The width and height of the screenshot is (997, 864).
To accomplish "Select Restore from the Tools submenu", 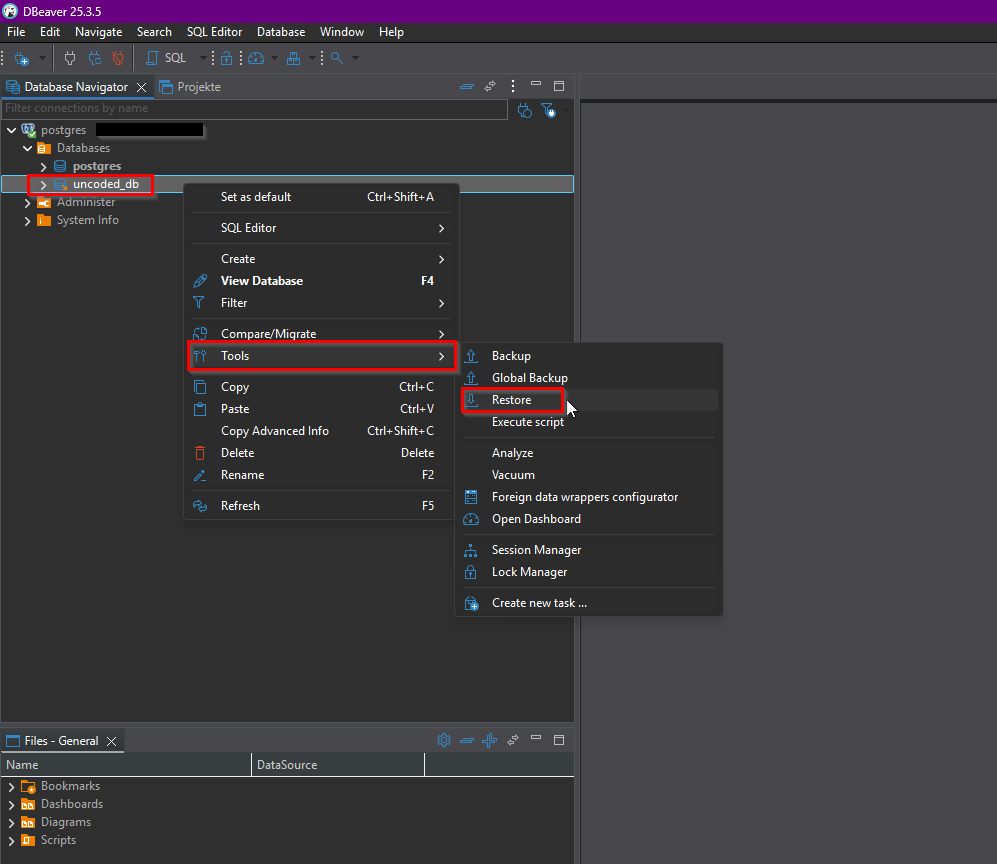I will pos(511,400).
